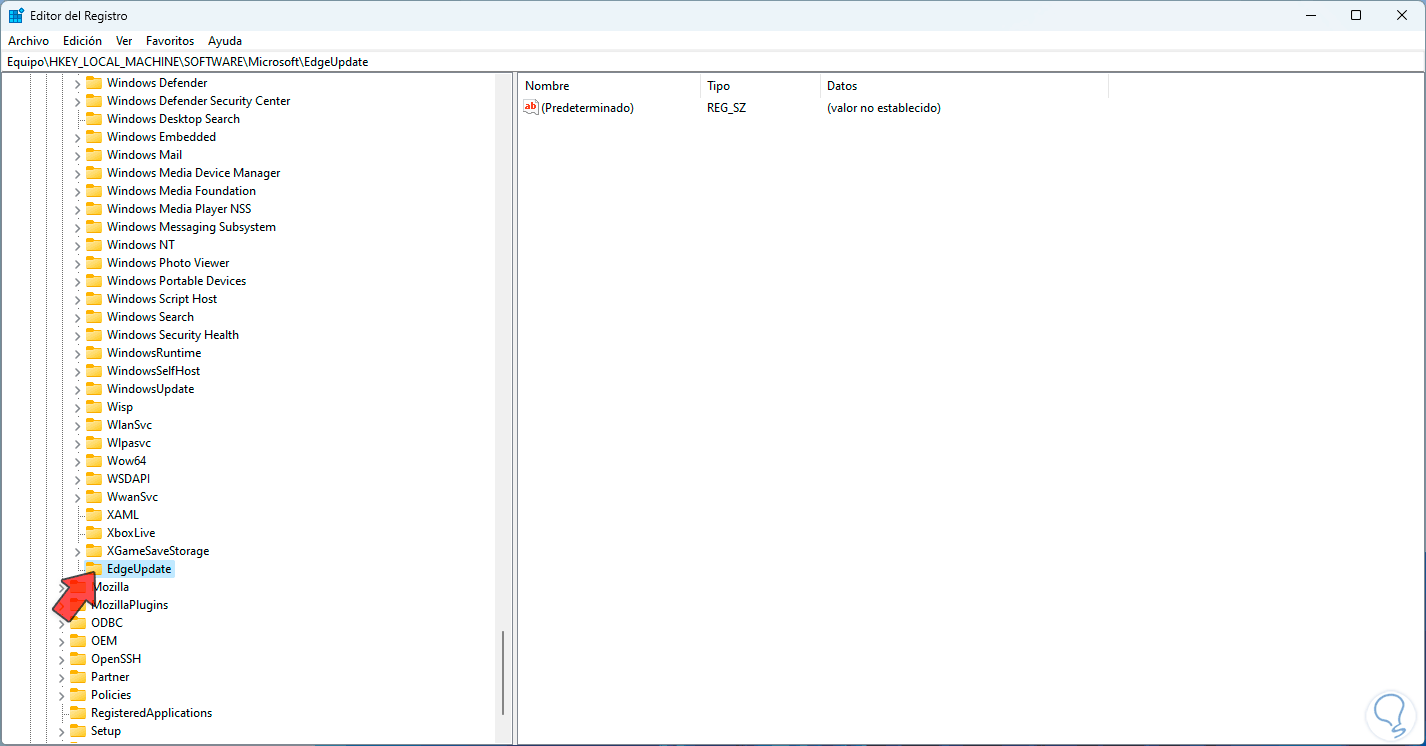This screenshot has height=746, width=1426.
Task: Expand the WlanSvc key
Action: pos(78,425)
